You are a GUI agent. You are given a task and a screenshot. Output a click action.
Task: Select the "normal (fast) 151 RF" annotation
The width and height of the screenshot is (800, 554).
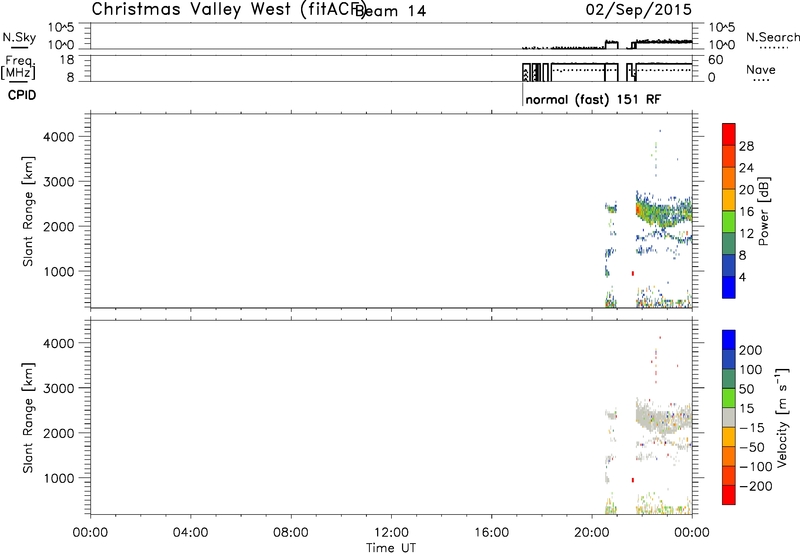pos(593,99)
